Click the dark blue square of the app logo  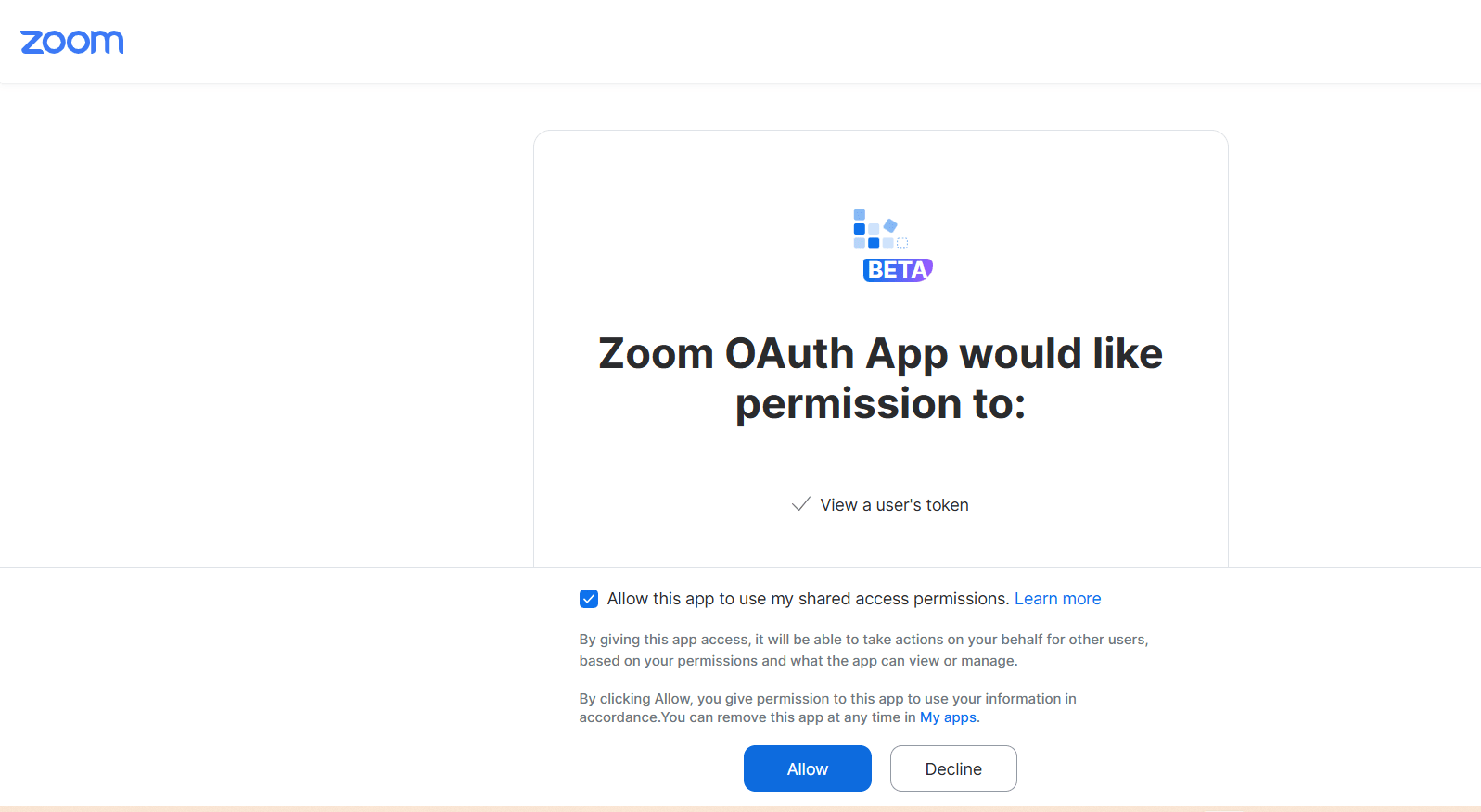[860, 229]
